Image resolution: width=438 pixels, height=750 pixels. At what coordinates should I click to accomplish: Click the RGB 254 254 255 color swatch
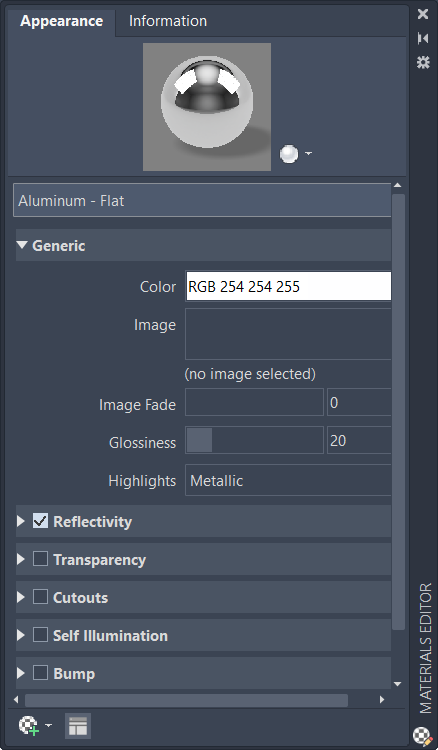[x=288, y=286]
